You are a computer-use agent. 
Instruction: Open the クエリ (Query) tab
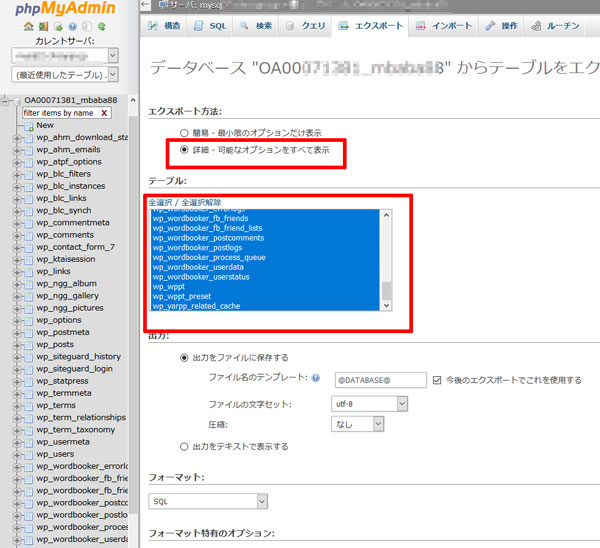click(x=305, y=26)
